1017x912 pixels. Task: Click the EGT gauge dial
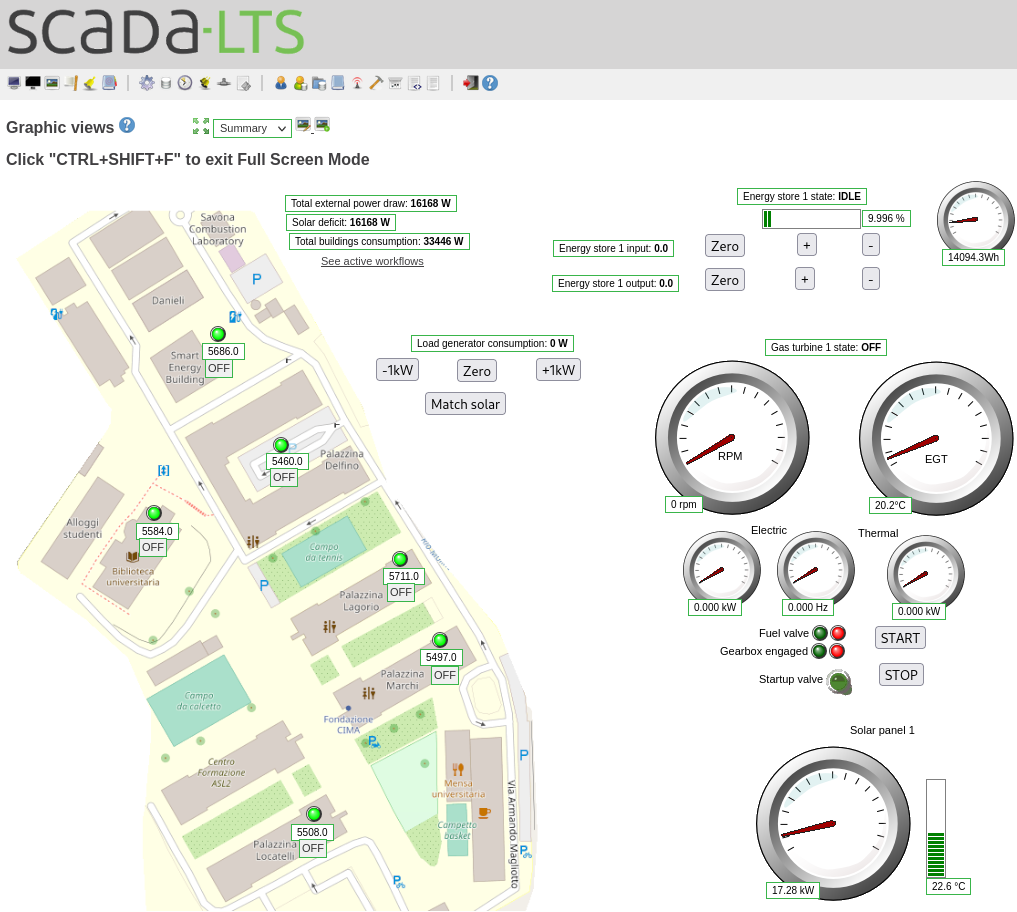[936, 438]
